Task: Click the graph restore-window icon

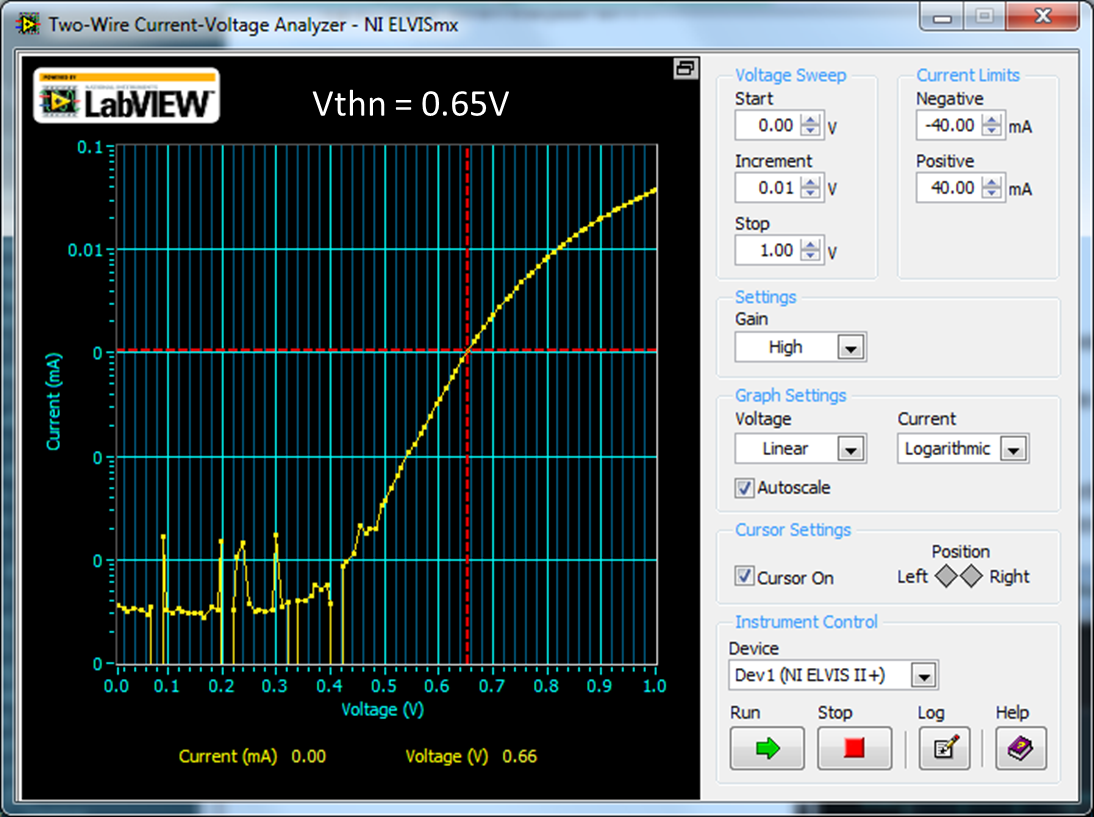Action: 685,68
